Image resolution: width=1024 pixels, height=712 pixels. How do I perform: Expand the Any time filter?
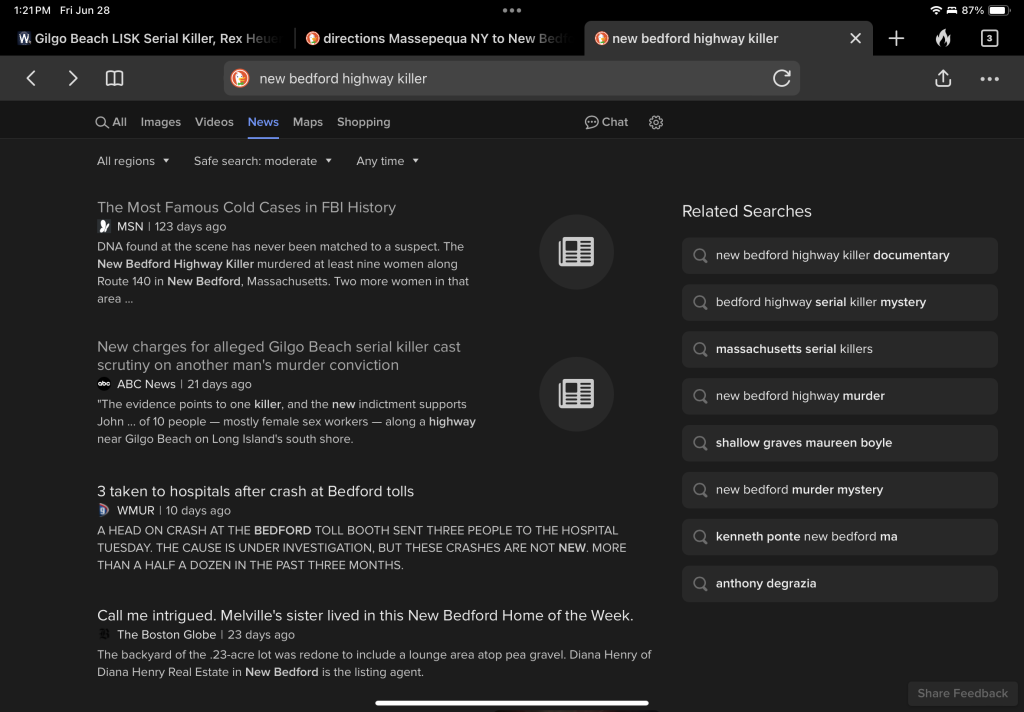pos(387,161)
